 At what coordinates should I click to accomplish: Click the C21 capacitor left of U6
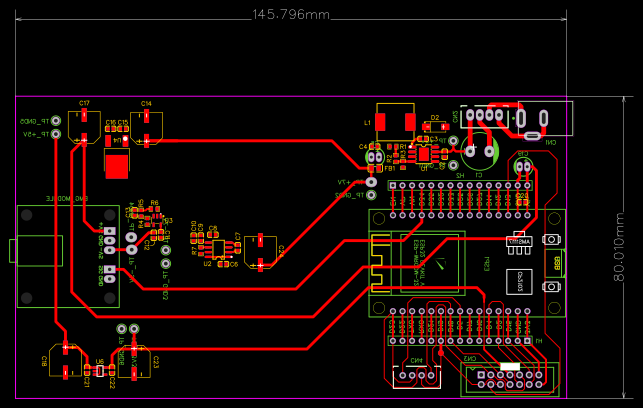tap(87, 370)
